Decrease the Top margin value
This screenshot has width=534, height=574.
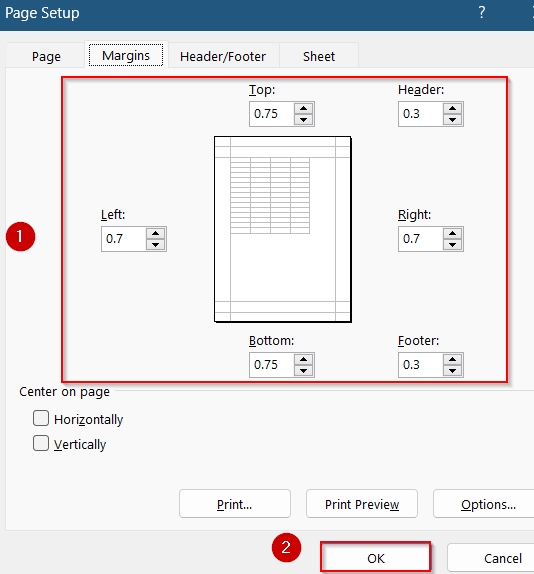click(303, 119)
